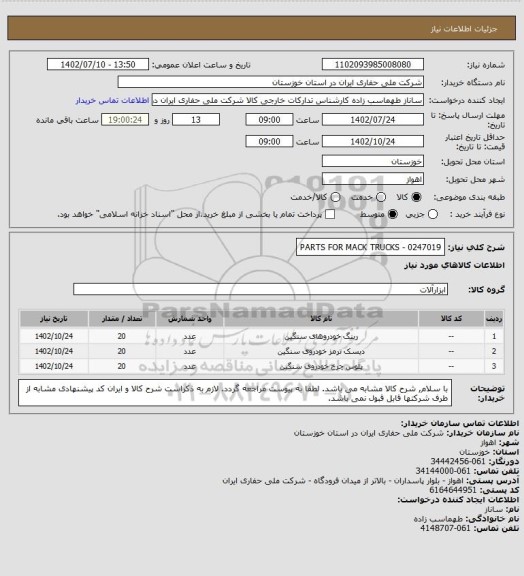Screen dimensions: 524x576
Task: Click the ردیف column header
Action: (494, 319)
